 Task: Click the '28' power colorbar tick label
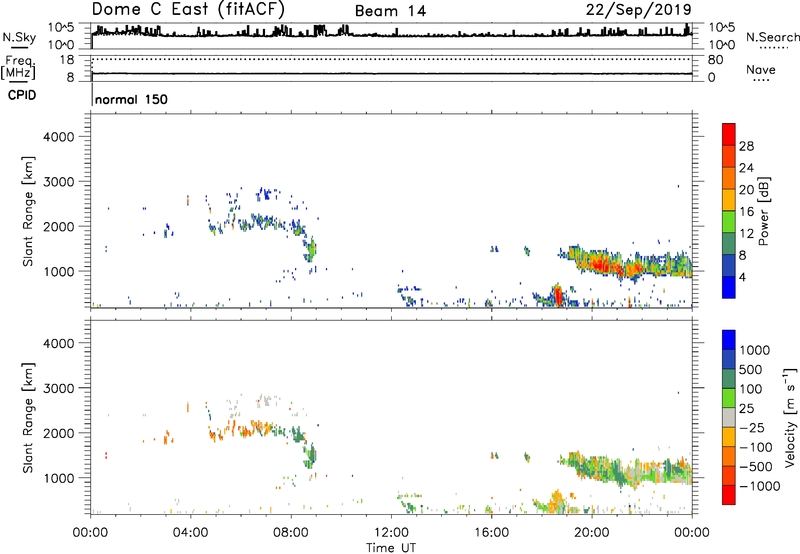coord(746,146)
